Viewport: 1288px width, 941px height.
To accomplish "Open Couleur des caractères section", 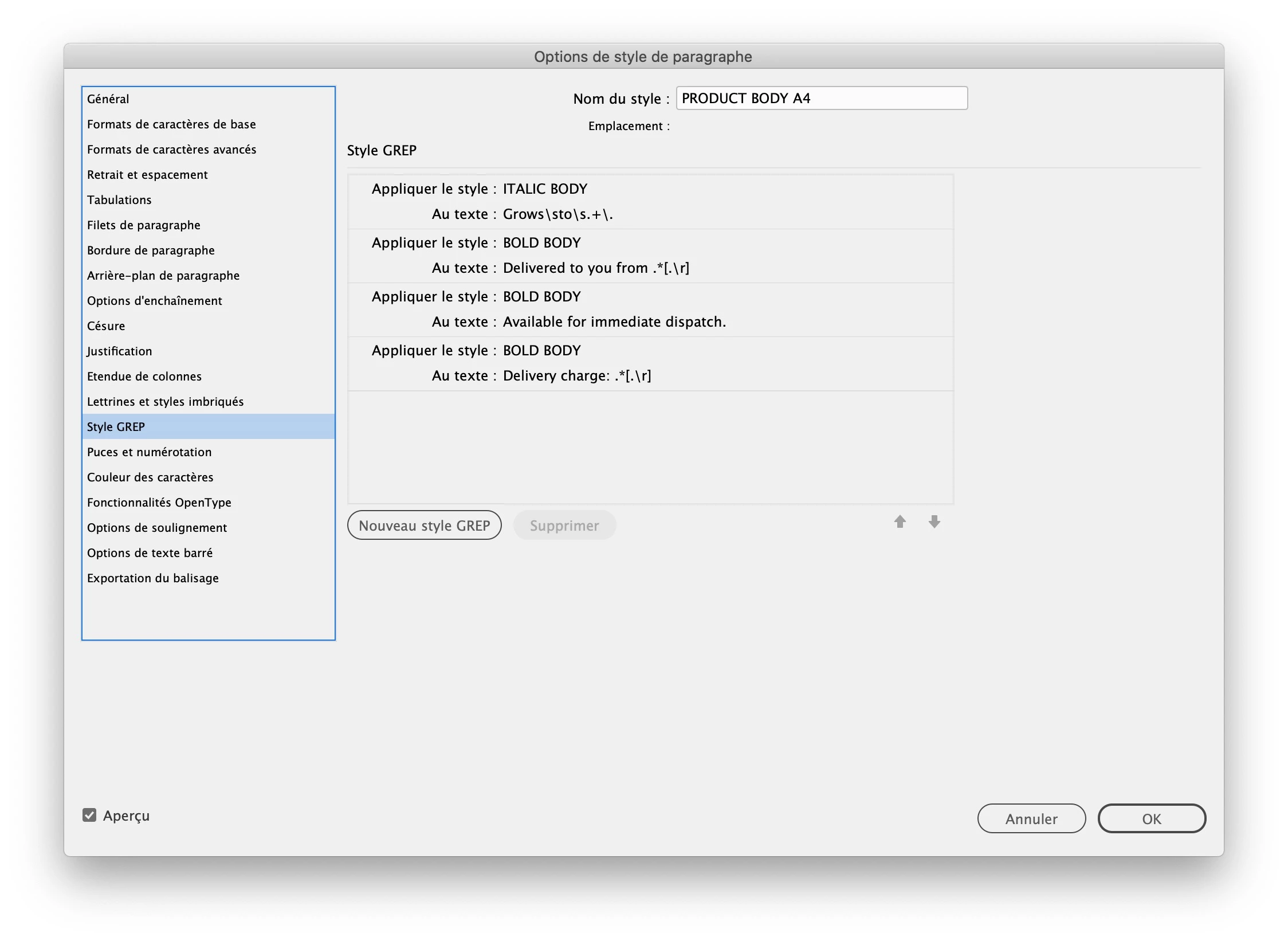I will coord(150,477).
